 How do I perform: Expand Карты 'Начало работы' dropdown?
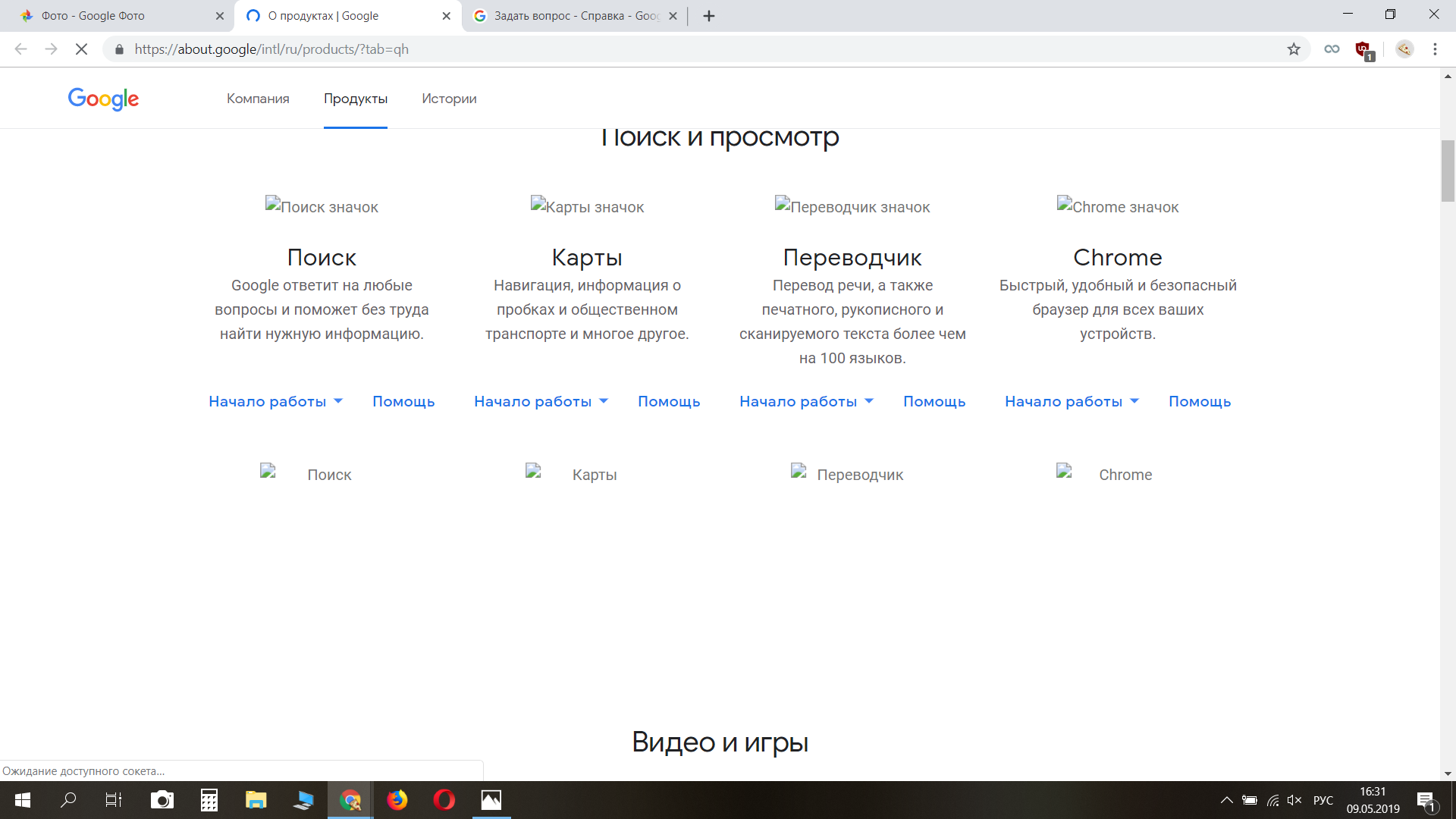click(540, 401)
